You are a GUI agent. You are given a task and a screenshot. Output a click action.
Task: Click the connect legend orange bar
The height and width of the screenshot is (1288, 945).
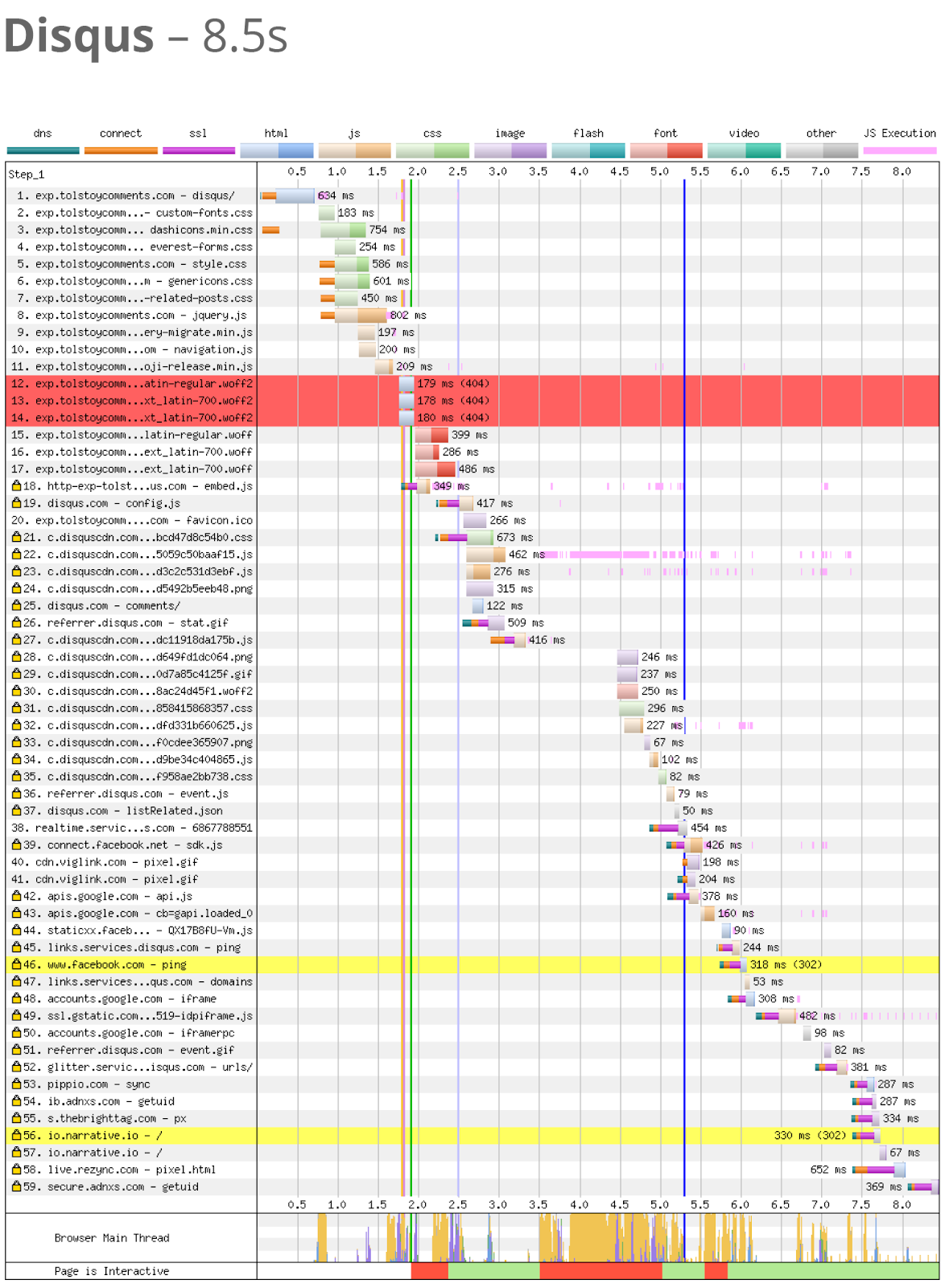121,151
